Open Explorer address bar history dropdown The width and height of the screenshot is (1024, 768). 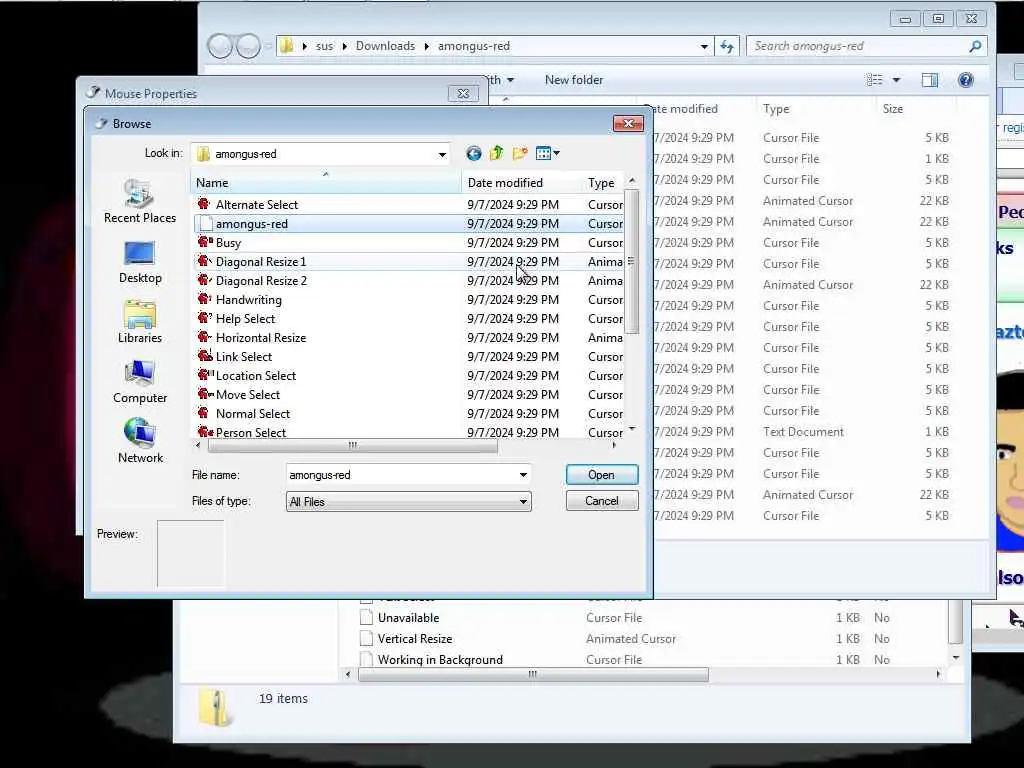coord(704,46)
